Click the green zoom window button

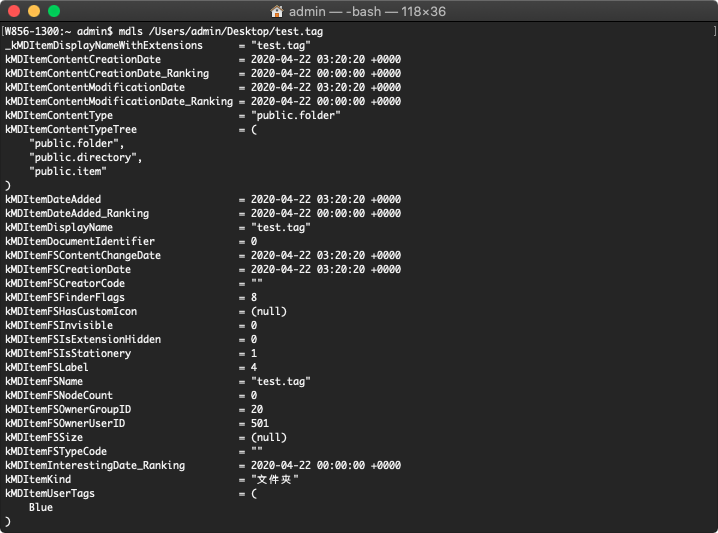pyautogui.click(x=54, y=11)
